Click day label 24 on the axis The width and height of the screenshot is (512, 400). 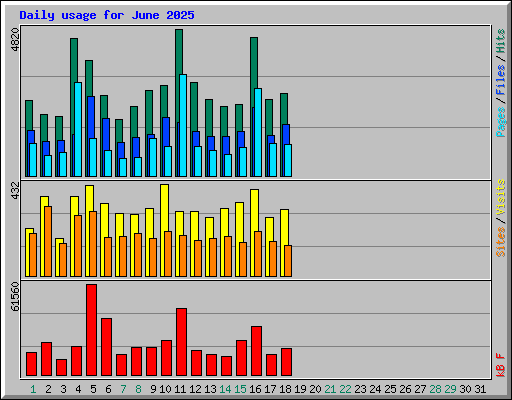(375, 389)
